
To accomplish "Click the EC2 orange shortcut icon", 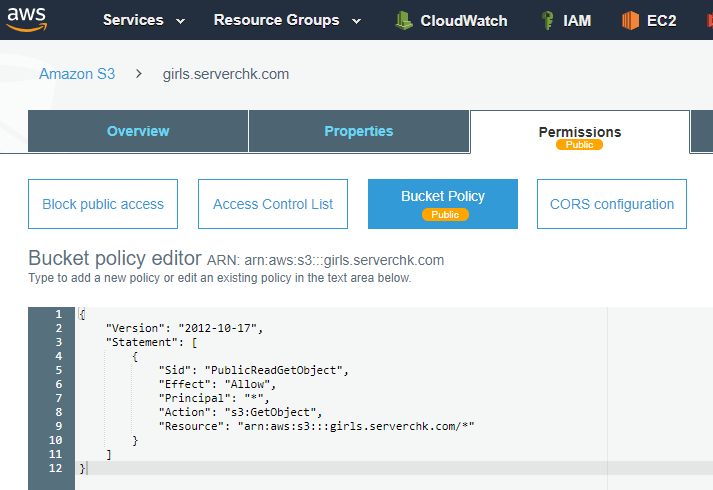I will pyautogui.click(x=630, y=20).
